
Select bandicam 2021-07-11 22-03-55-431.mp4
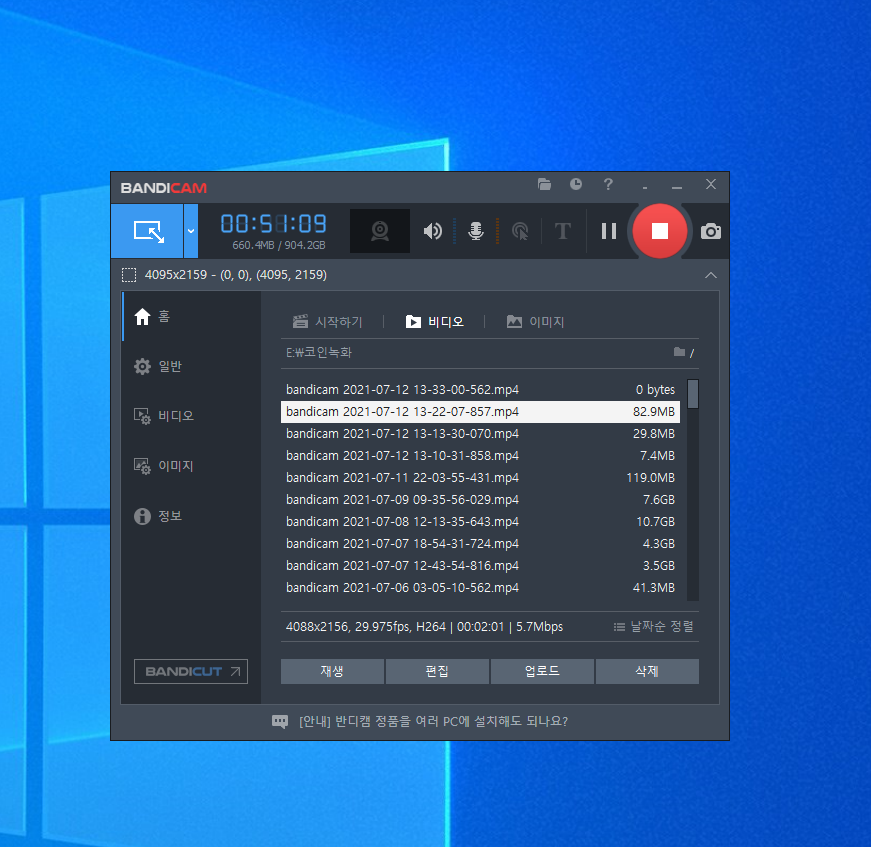[480, 478]
